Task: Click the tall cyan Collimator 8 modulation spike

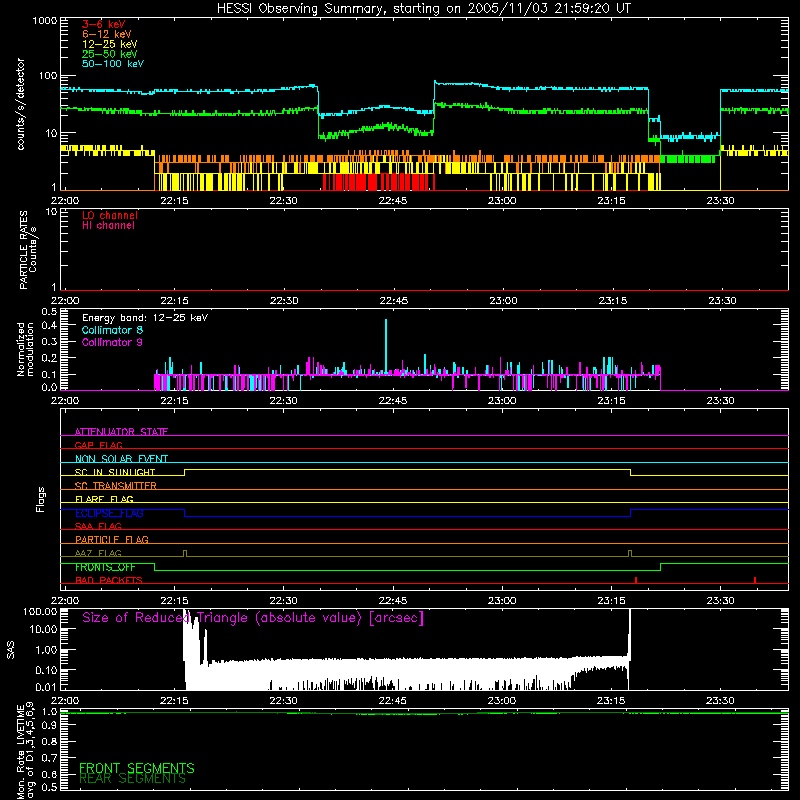Action: (386, 346)
